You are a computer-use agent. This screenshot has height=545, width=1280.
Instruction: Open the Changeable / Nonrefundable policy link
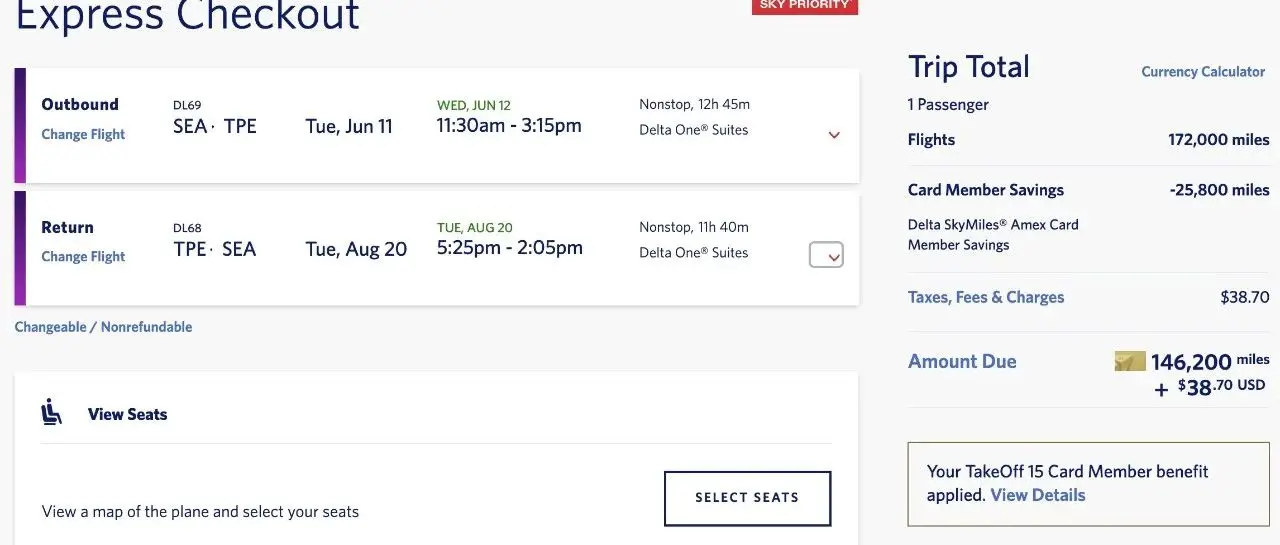[x=103, y=327]
